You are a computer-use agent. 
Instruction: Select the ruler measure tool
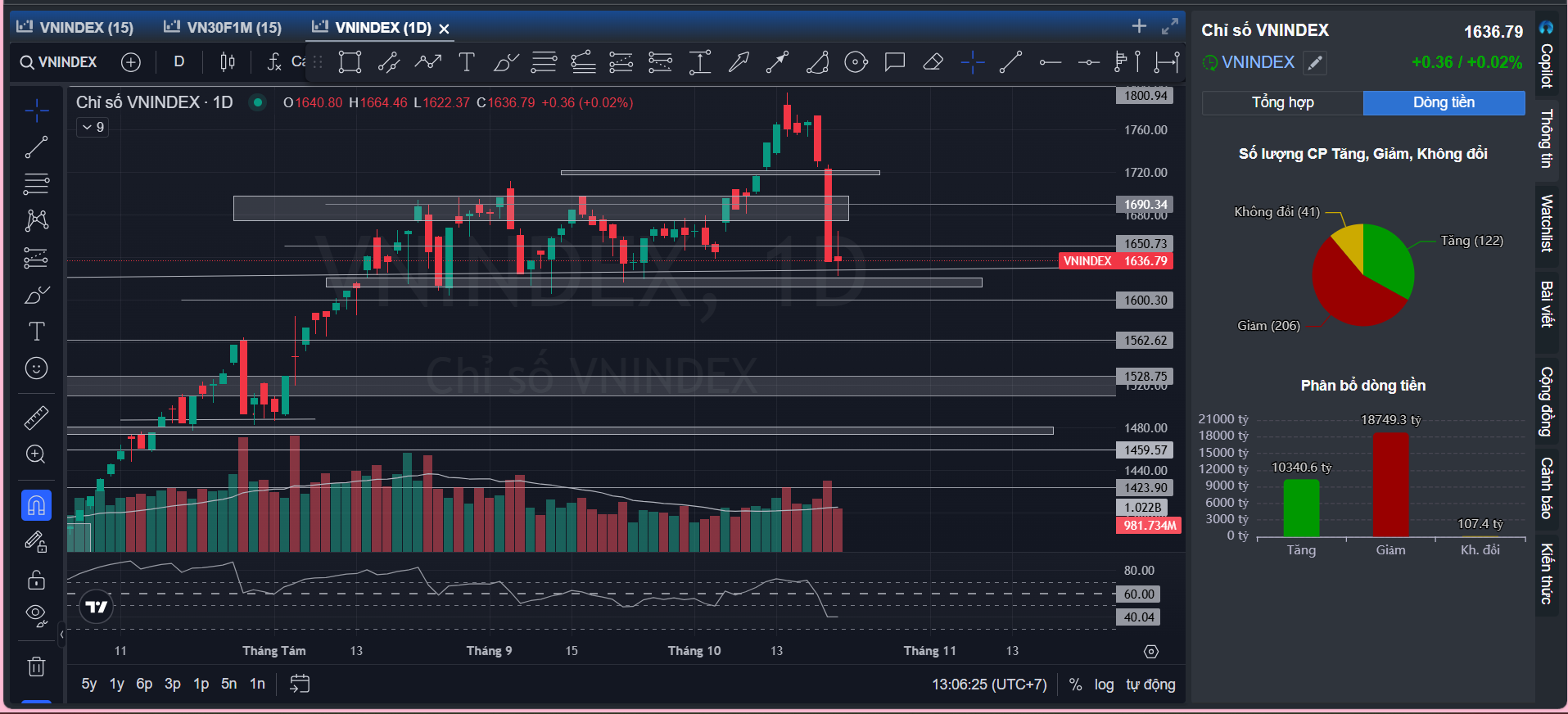(37, 418)
